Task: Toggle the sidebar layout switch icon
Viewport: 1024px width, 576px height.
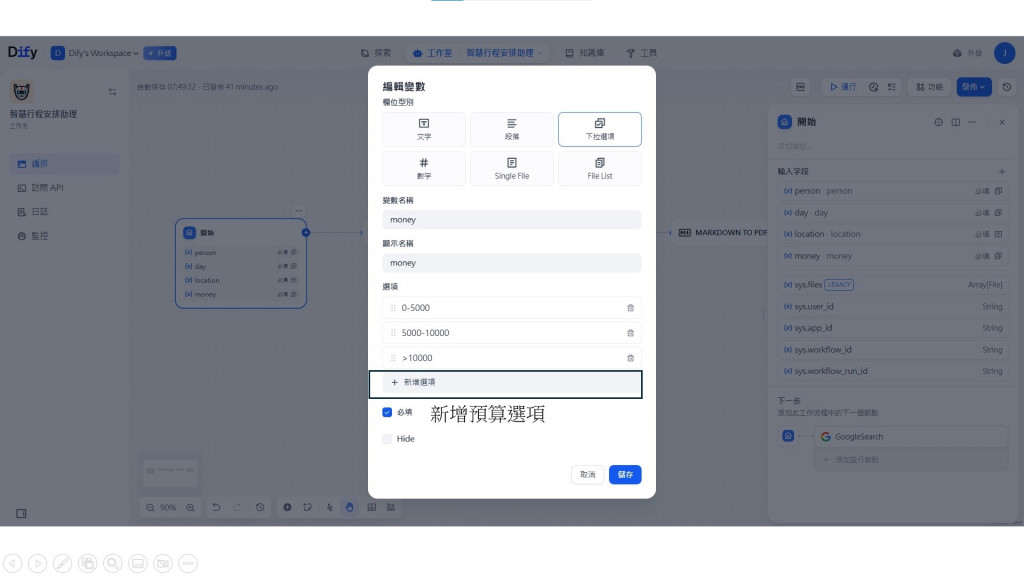Action: click(112, 92)
